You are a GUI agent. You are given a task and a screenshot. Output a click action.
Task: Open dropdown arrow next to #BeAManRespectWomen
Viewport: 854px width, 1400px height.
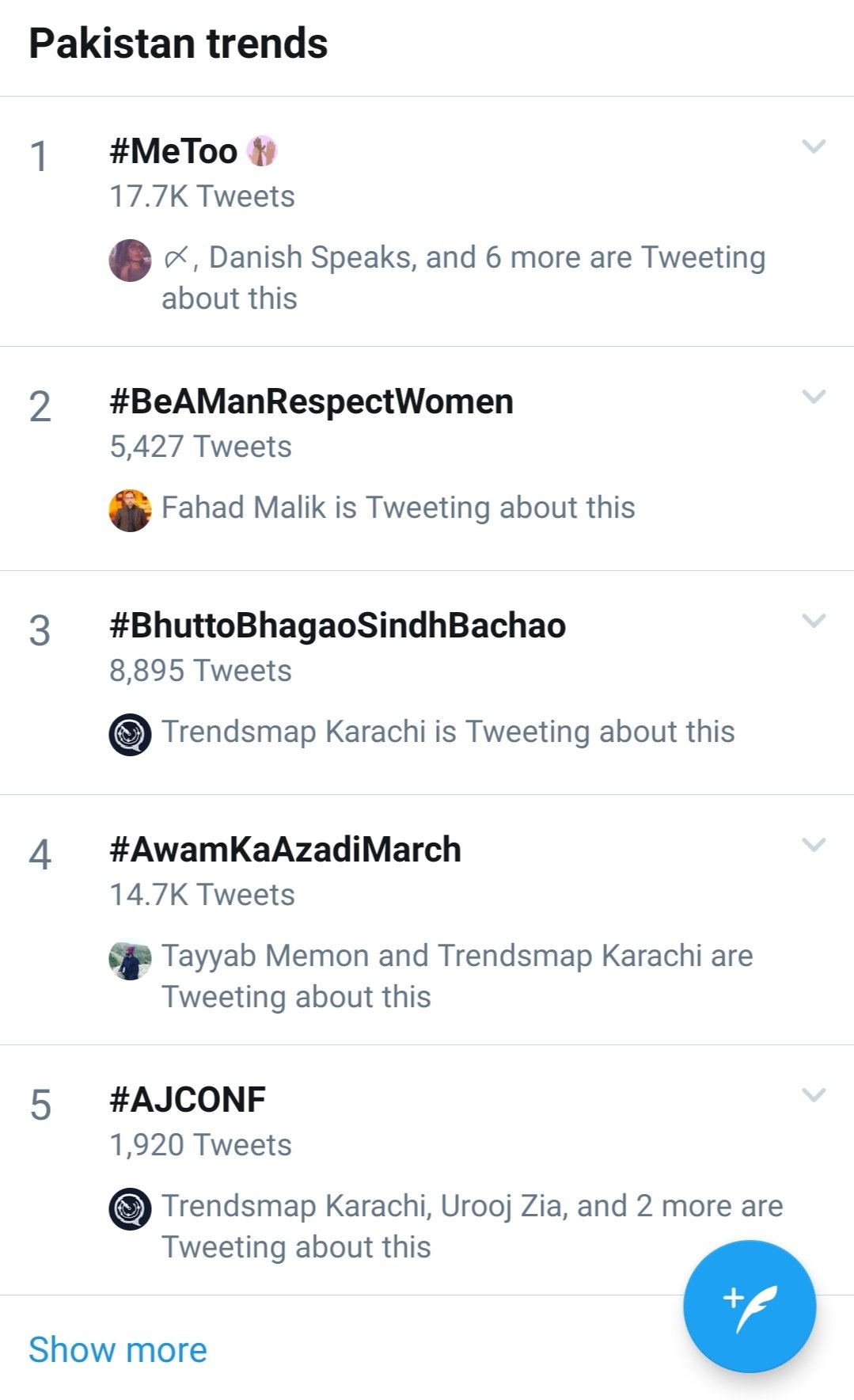(x=814, y=397)
